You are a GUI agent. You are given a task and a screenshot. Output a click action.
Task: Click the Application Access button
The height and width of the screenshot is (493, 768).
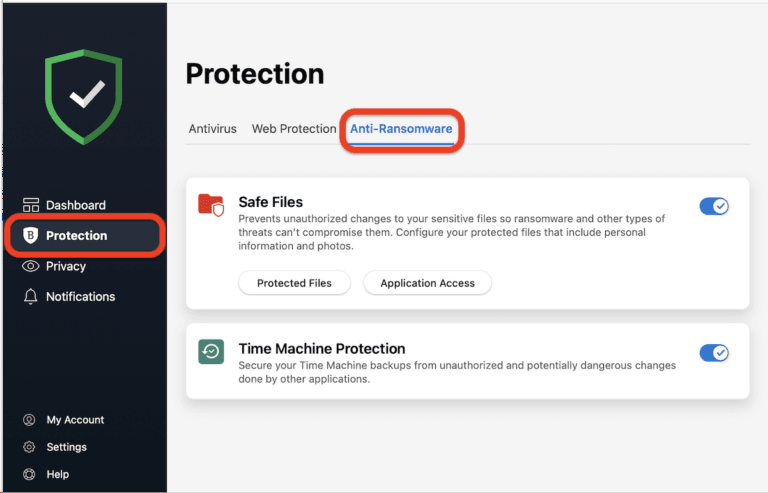click(x=427, y=283)
